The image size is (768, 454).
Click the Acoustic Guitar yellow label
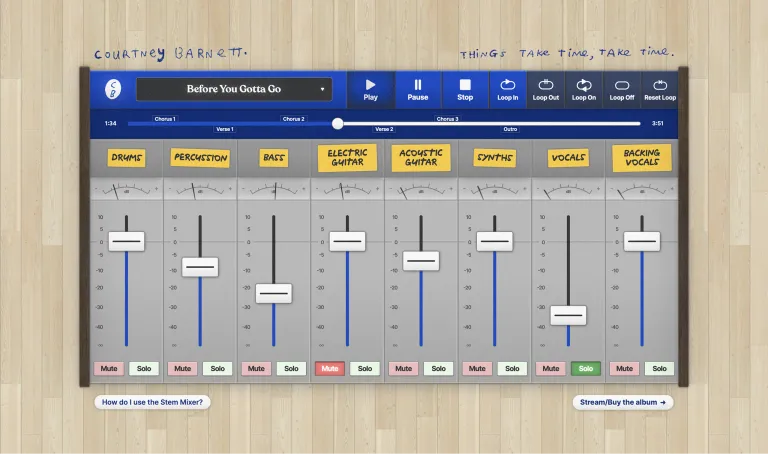tap(421, 158)
